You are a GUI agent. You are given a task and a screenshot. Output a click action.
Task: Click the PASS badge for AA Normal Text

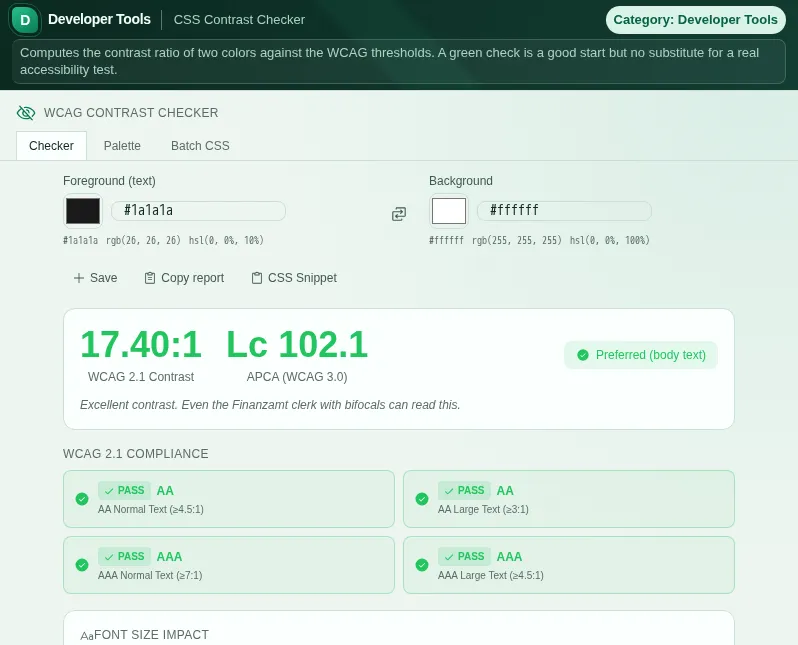(x=124, y=490)
